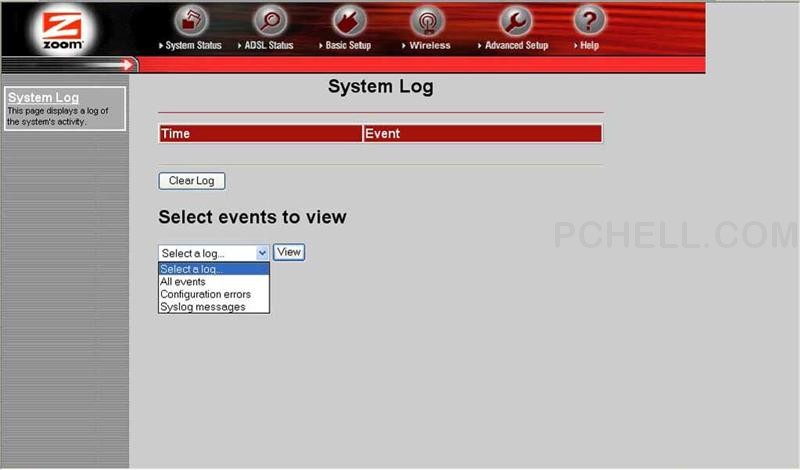The width and height of the screenshot is (800, 470).
Task: Open the System Log sidebar link
Action: [x=43, y=98]
